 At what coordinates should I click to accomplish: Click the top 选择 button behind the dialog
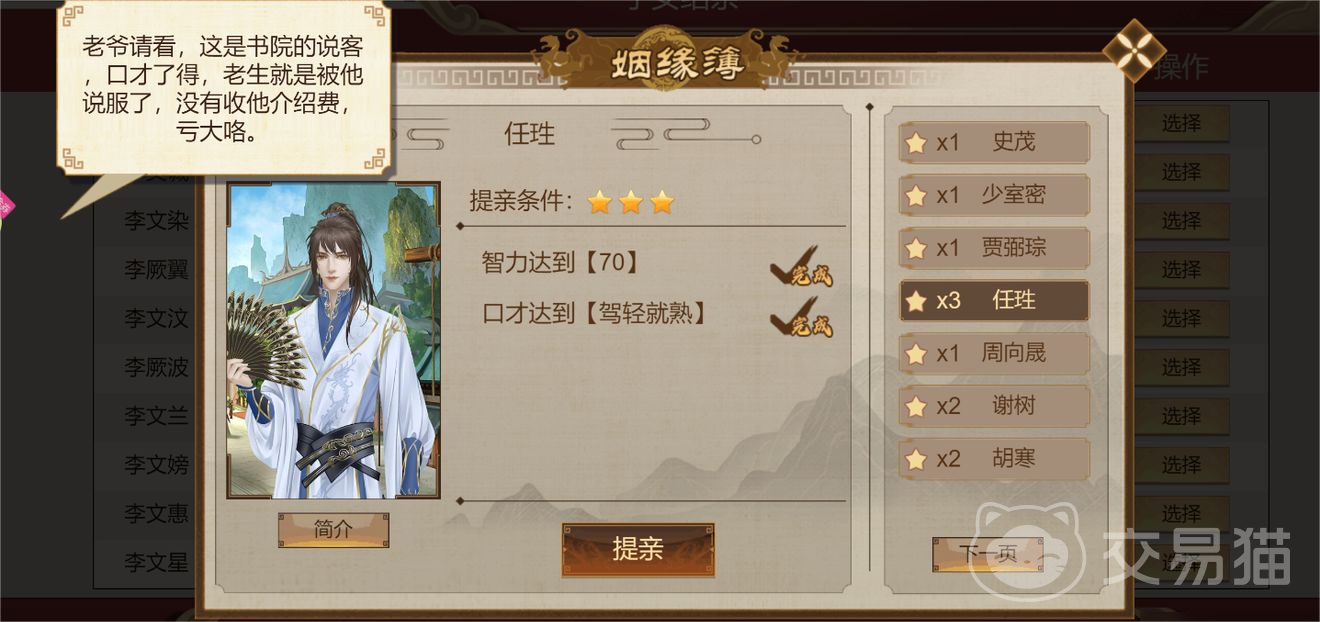click(1181, 124)
